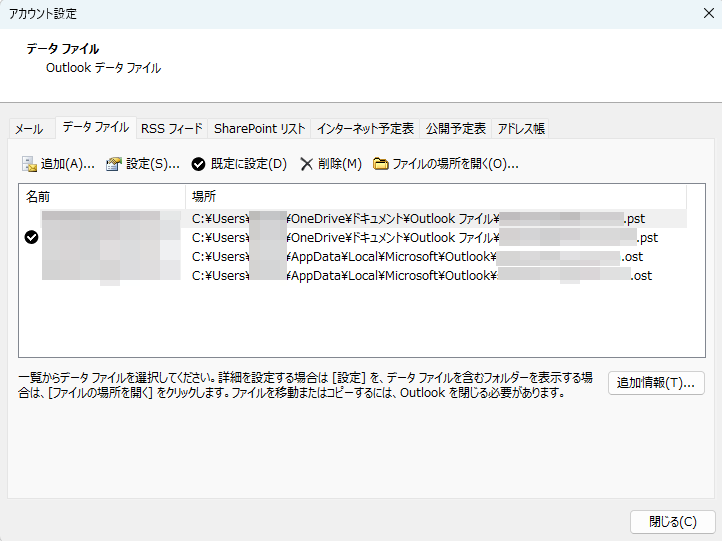Select the last .ost data file row

click(420, 275)
